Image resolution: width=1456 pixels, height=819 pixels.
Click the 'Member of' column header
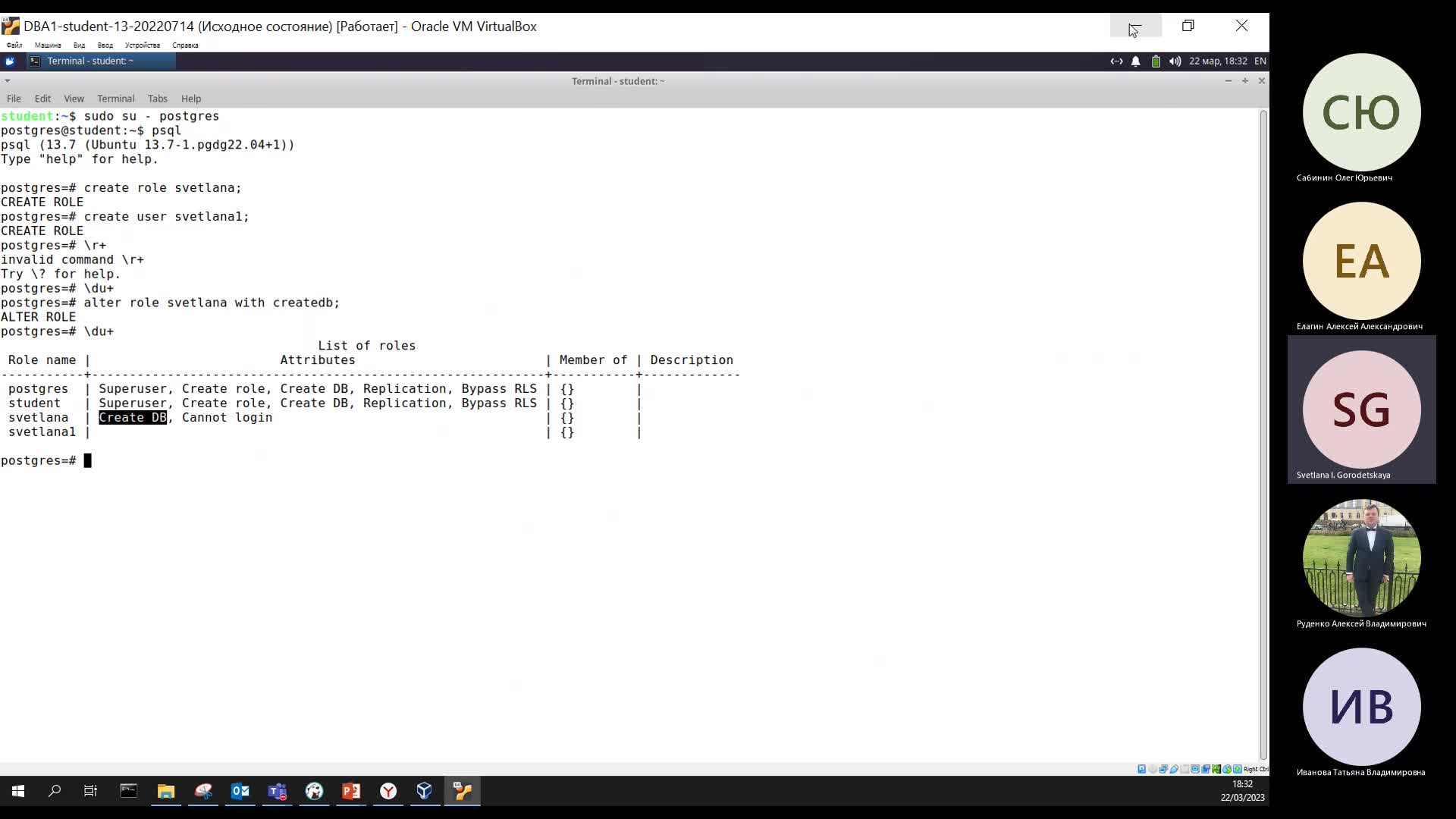[593, 360]
